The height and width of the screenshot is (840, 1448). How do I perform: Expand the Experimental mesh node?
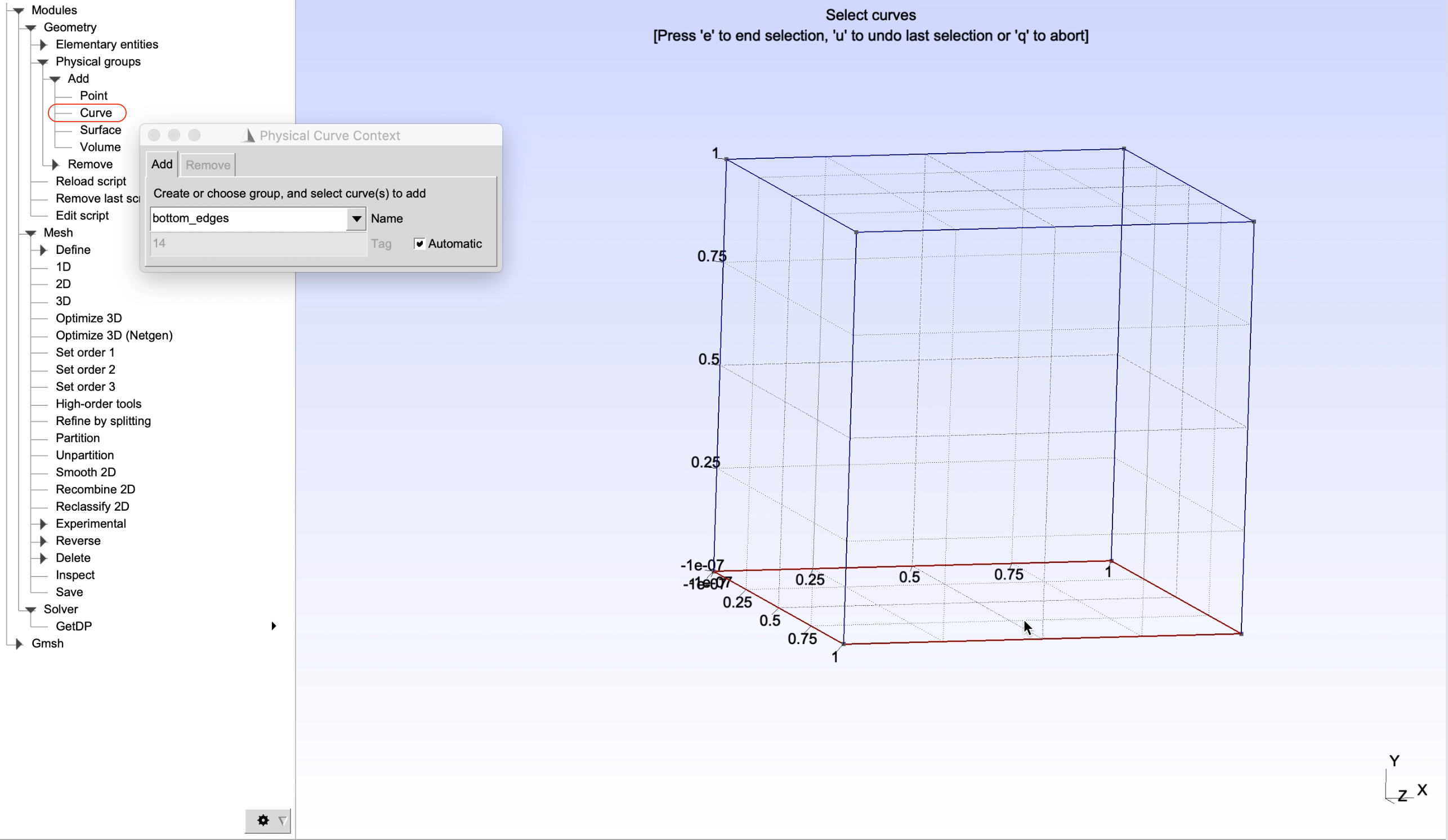pos(43,524)
